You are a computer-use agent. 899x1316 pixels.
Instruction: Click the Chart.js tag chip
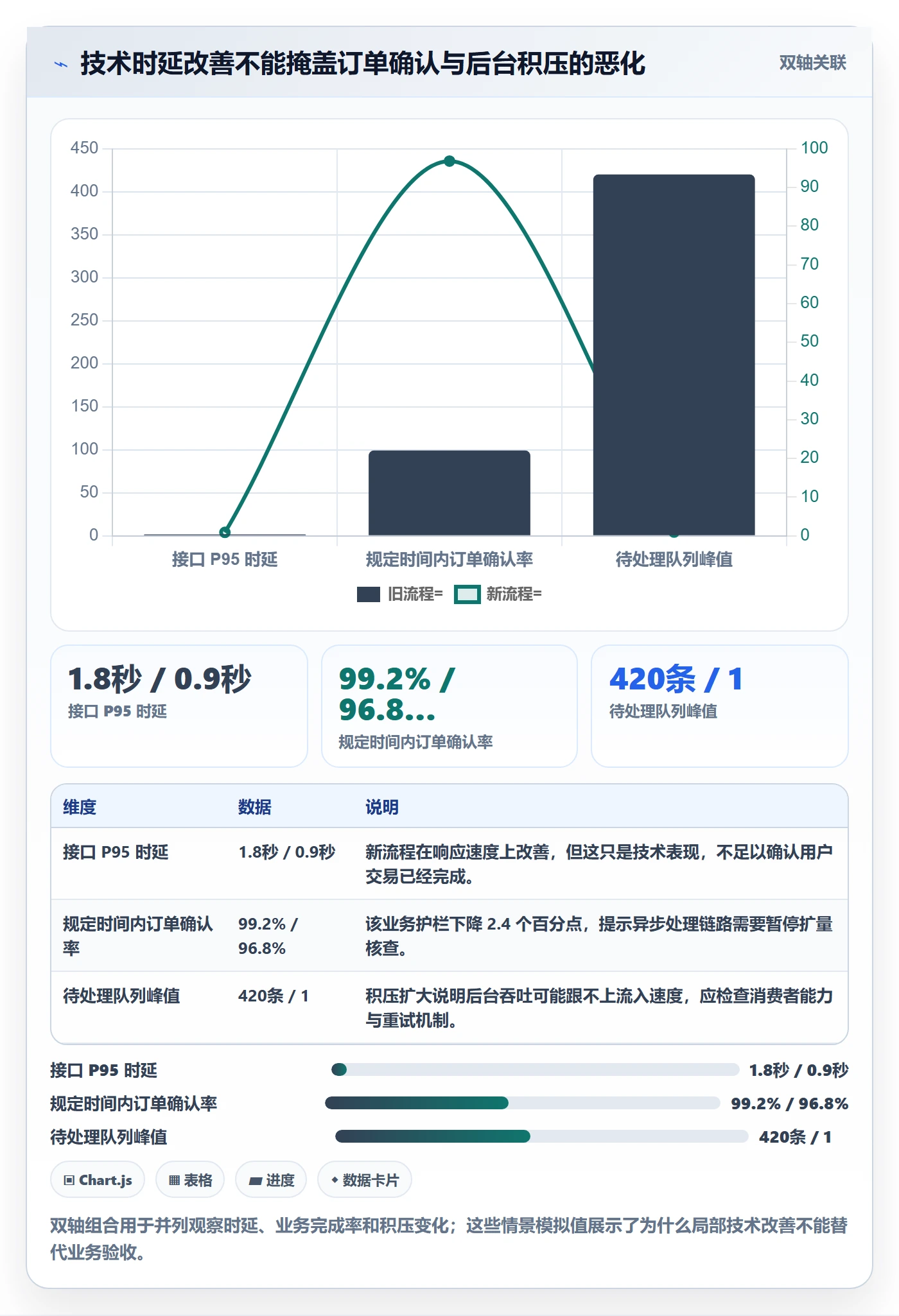pyautogui.click(x=98, y=1180)
